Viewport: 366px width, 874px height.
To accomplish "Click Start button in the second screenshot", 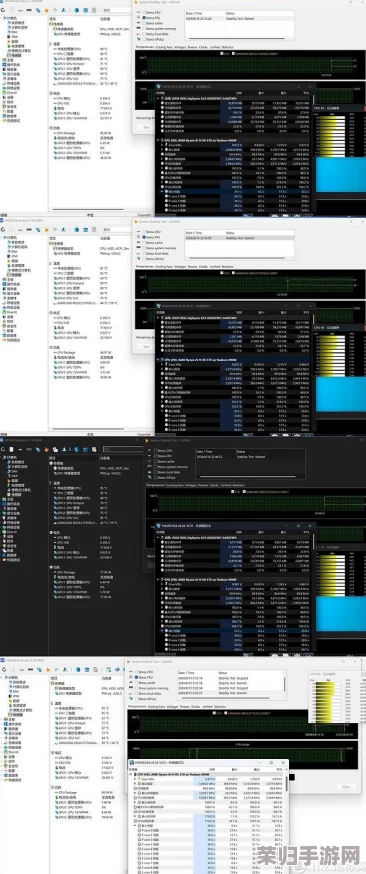I will coord(146,346).
